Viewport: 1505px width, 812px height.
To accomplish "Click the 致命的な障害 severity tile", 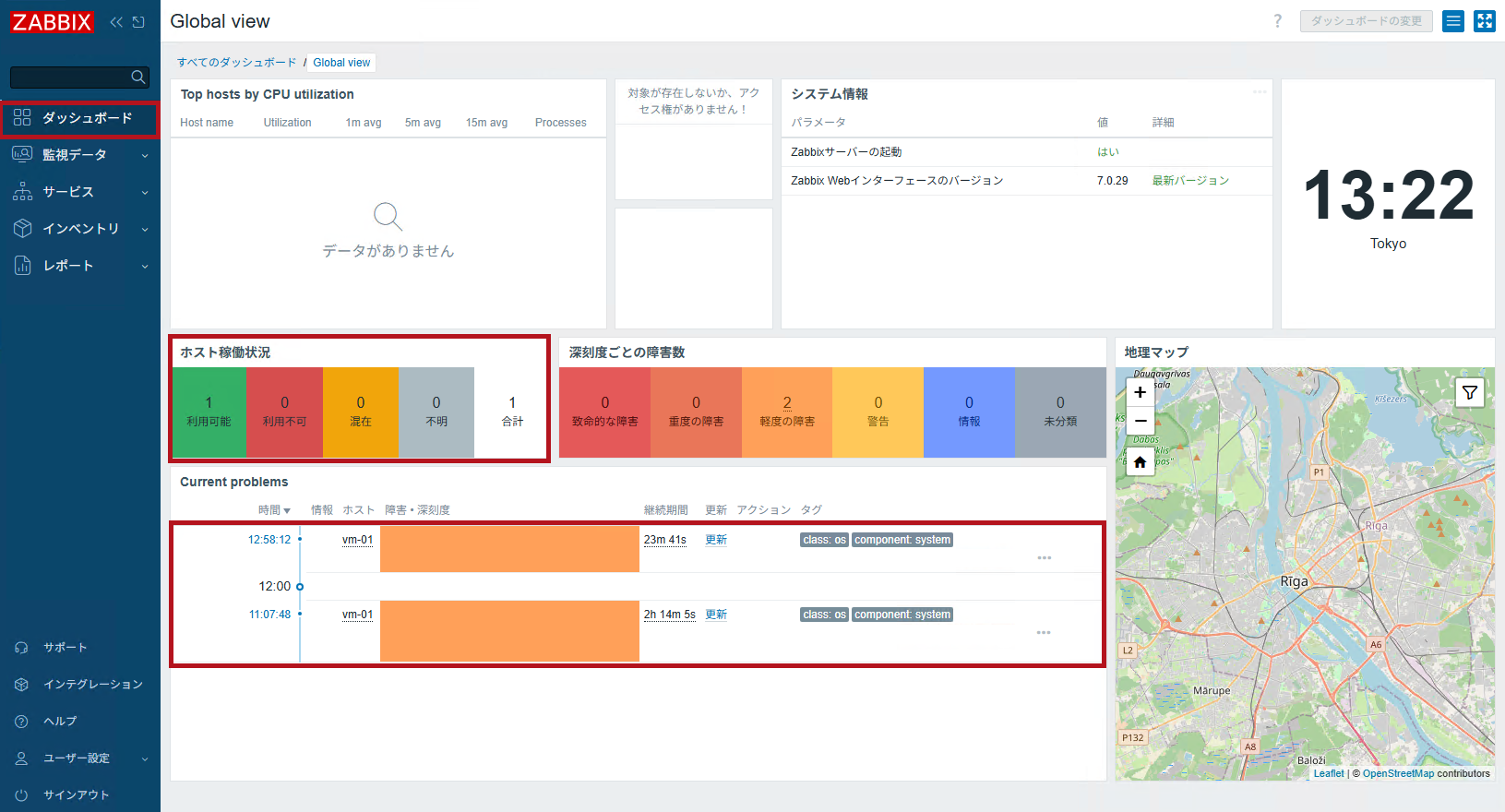I will pyautogui.click(x=604, y=412).
